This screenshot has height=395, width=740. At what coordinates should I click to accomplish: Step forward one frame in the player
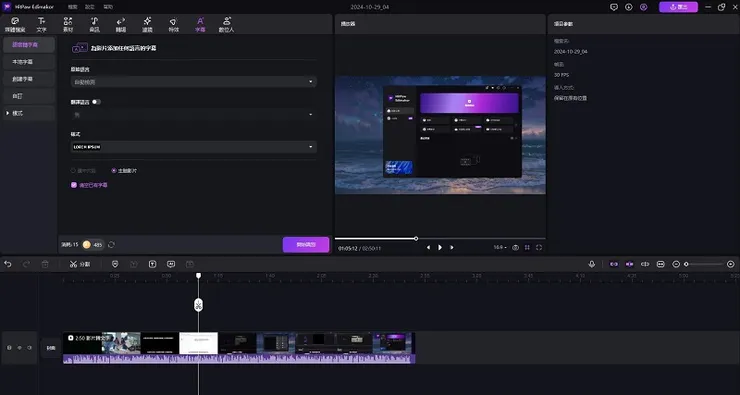pos(452,247)
